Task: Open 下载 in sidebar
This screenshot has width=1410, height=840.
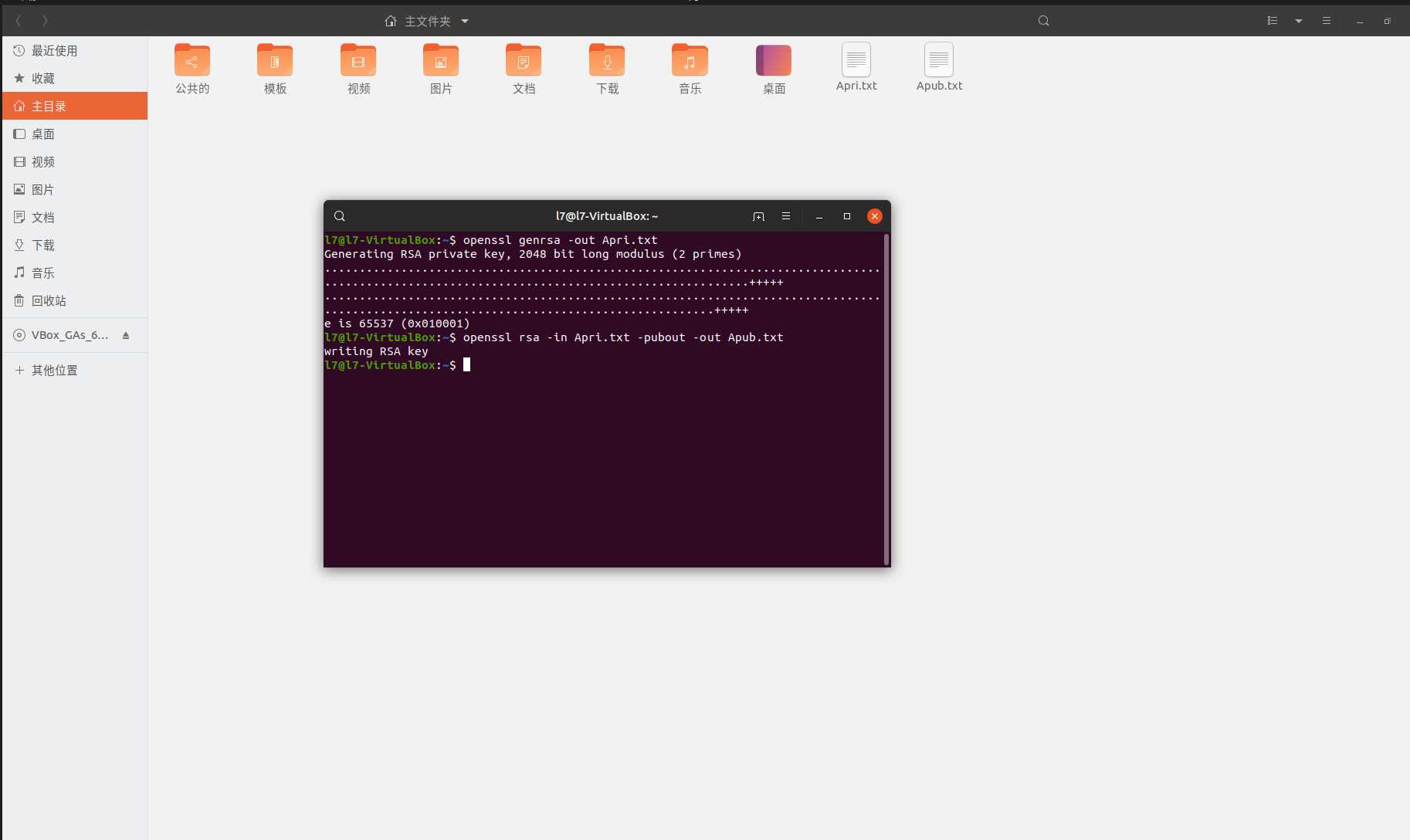Action: pos(75,245)
